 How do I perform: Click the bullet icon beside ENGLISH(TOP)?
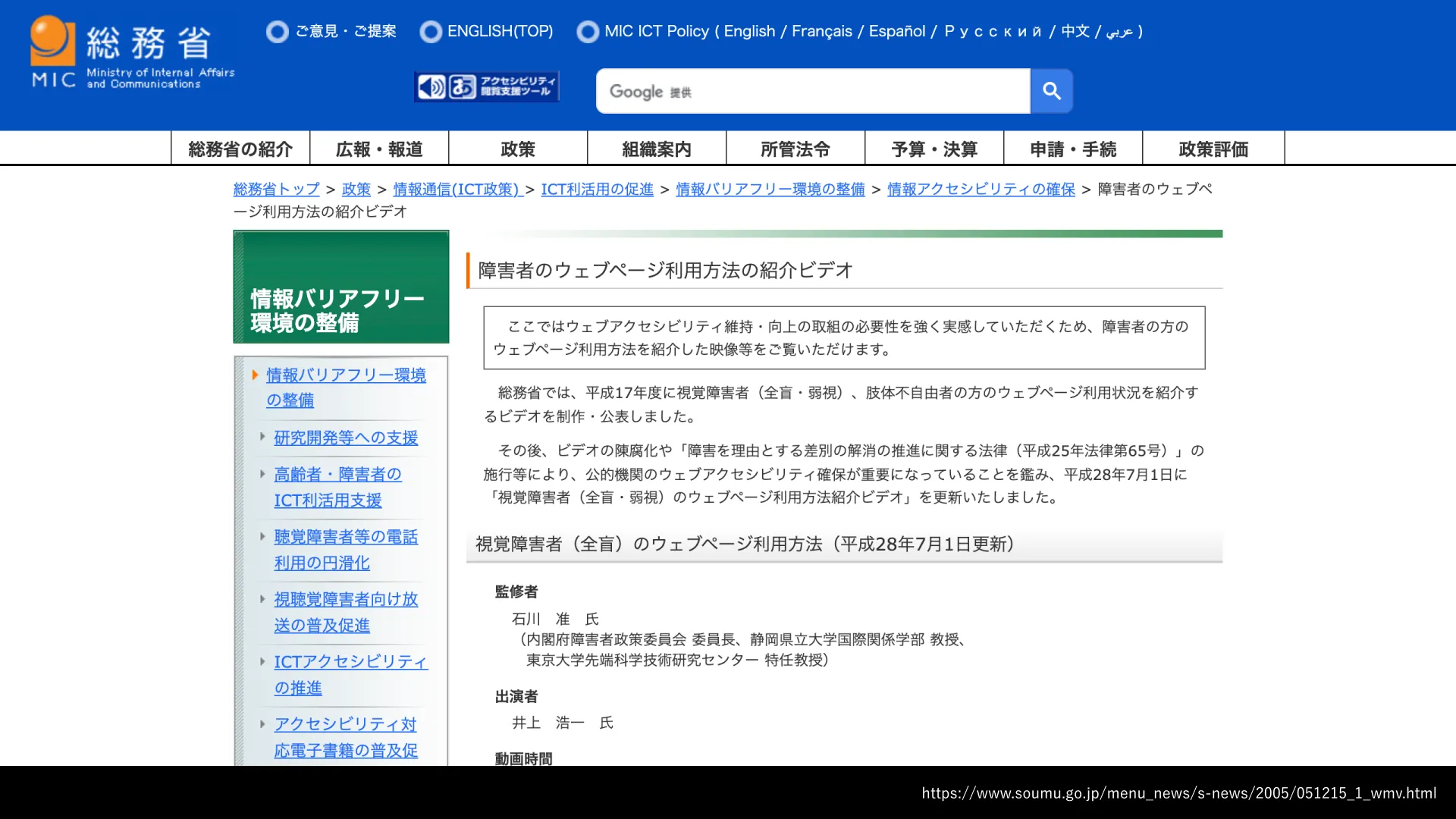[x=431, y=32]
